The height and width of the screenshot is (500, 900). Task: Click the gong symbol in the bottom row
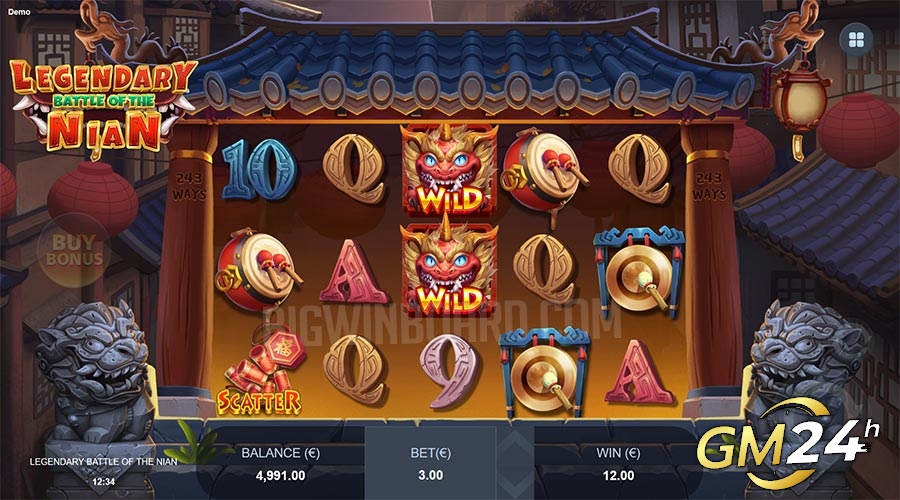[544, 371]
